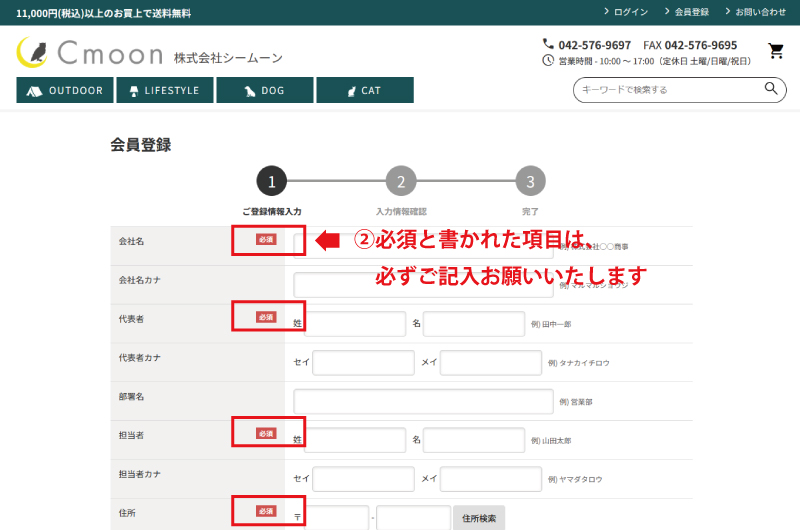Image resolution: width=800 pixels, height=530 pixels.
Task: Click the 例) 田中一郎 example text
Action: click(x=551, y=324)
